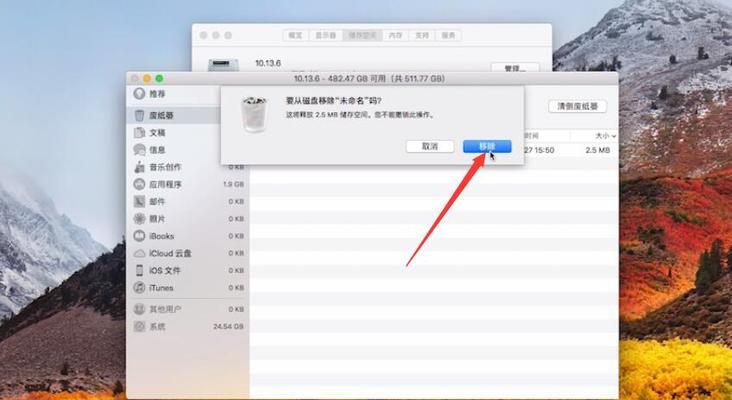Click the 0 KB size next to 邮件
Viewport: 732px width, 400px height.
coord(236,202)
